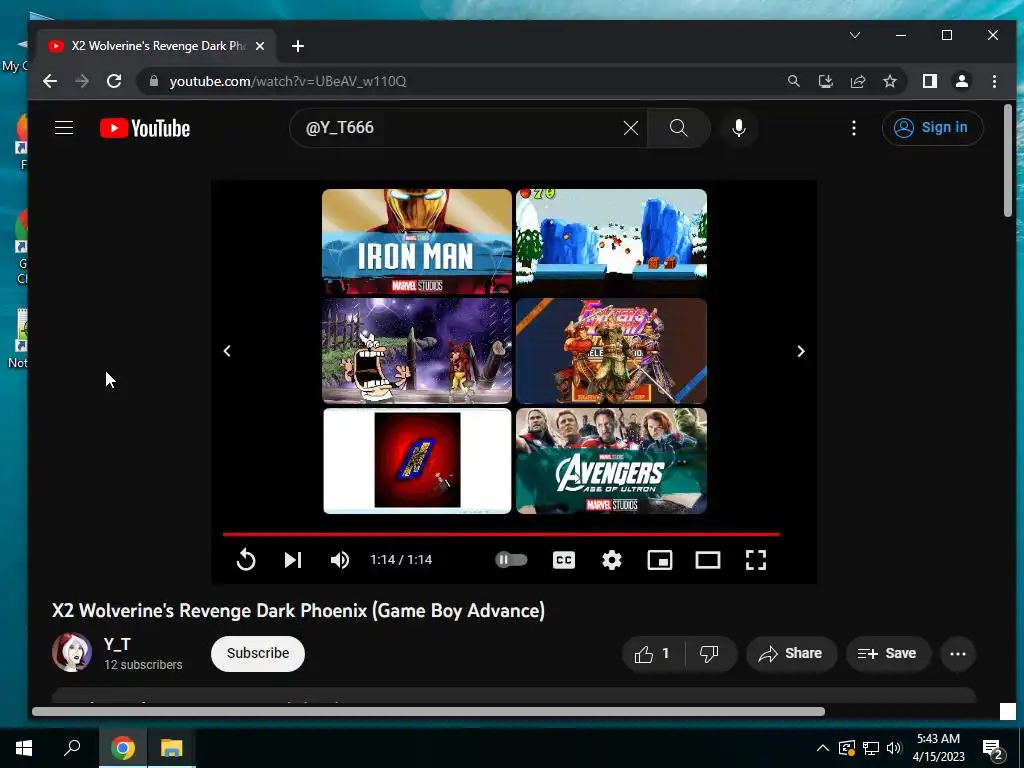This screenshot has width=1024, height=768.
Task: Open the Y_T channel avatar
Action: pos(72,652)
